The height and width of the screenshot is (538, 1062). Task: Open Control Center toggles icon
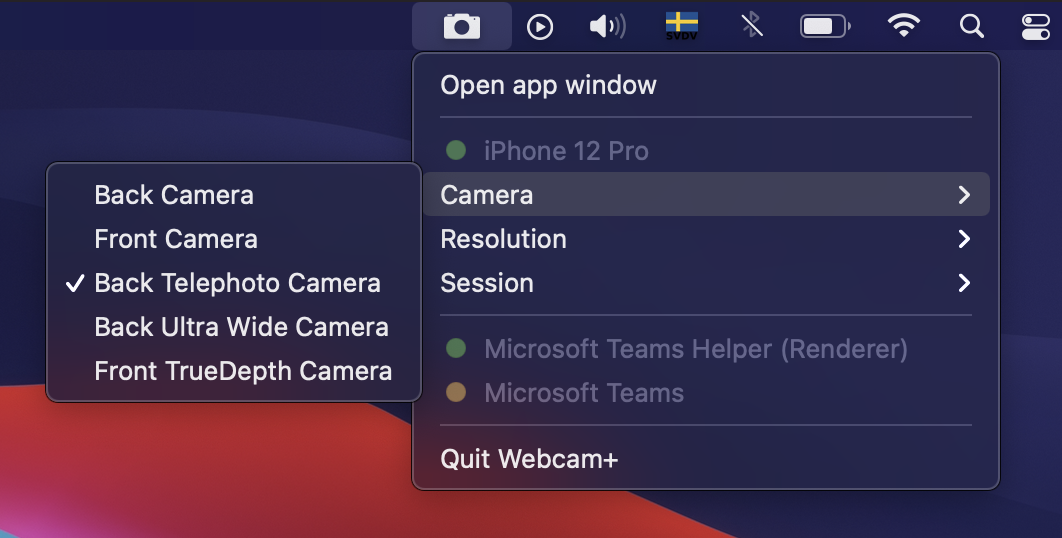[1036, 27]
